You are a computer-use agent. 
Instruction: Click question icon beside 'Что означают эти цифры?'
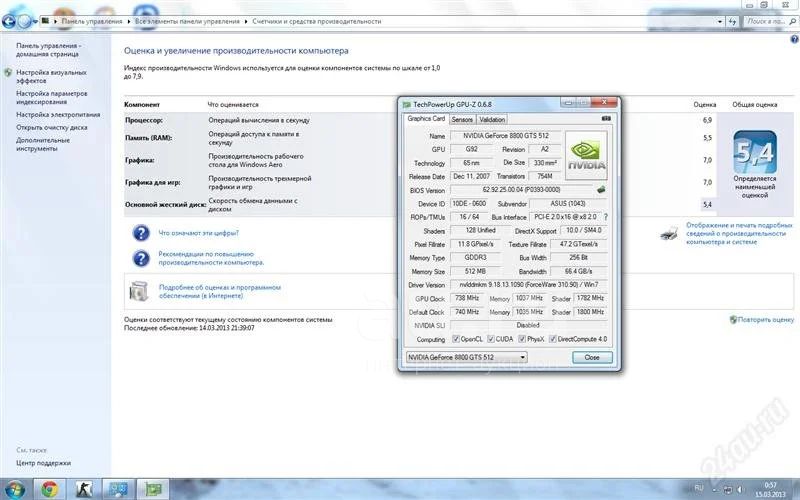tap(141, 233)
